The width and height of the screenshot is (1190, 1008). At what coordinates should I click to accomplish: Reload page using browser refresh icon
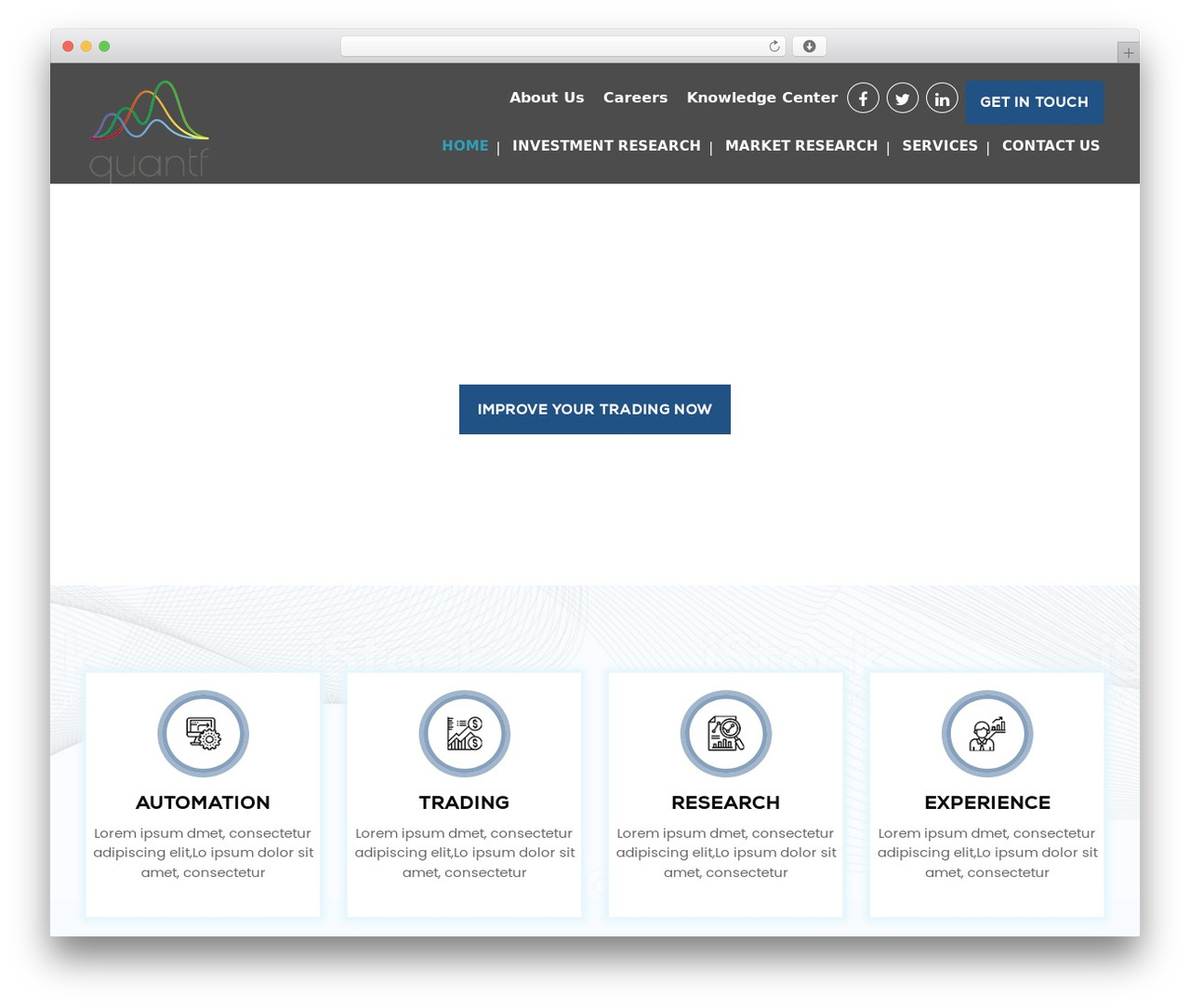pos(774,46)
